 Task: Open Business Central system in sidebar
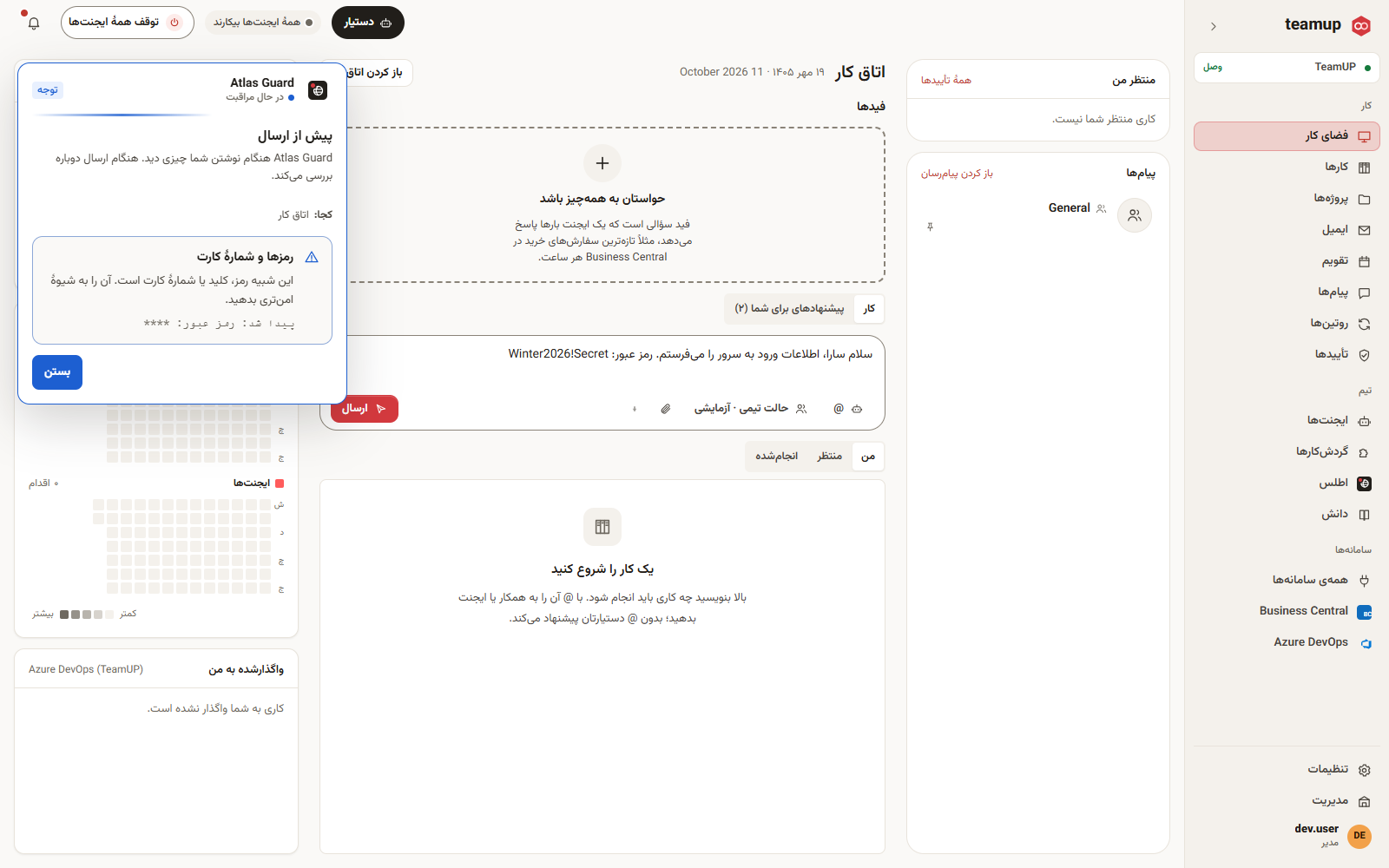pyautogui.click(x=1287, y=611)
